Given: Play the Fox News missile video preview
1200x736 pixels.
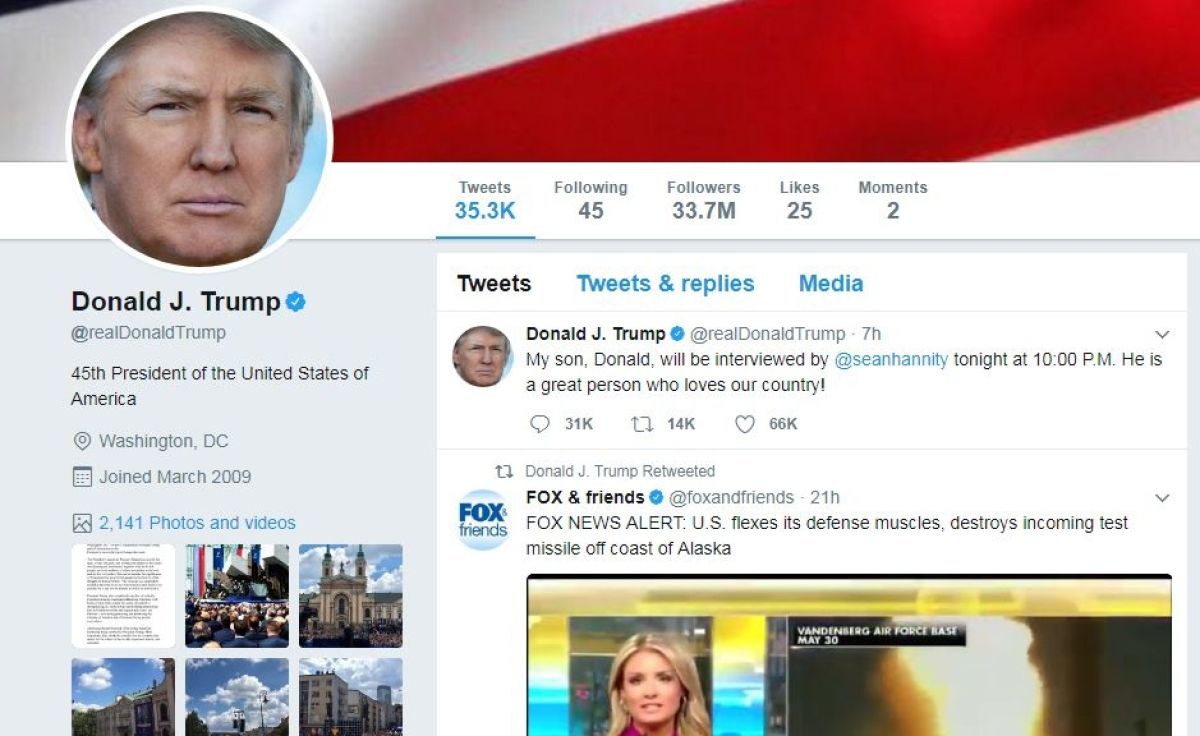Looking at the screenshot, I should click(x=849, y=655).
